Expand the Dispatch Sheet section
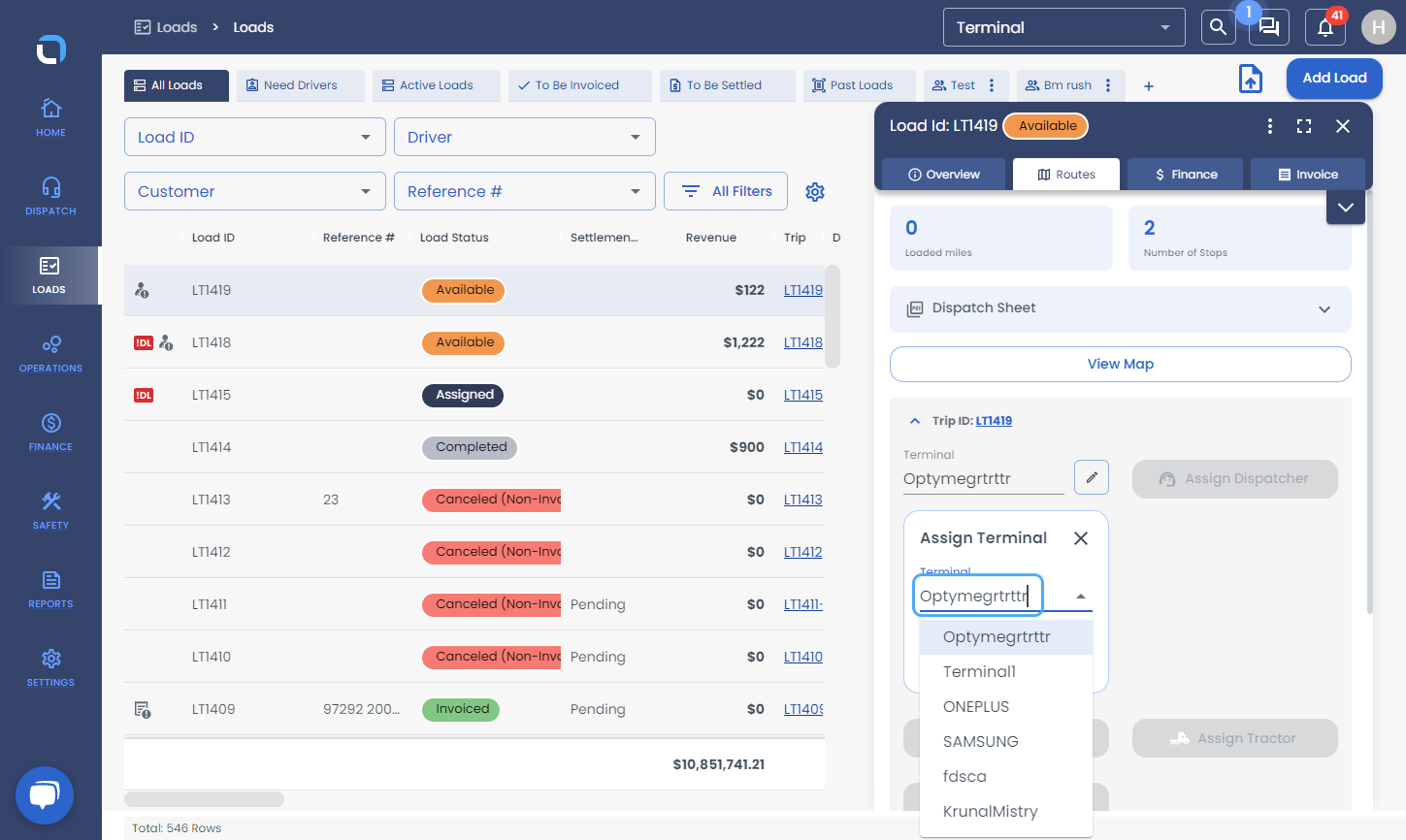Screen dimensions: 1406x840 [x=1121, y=308]
